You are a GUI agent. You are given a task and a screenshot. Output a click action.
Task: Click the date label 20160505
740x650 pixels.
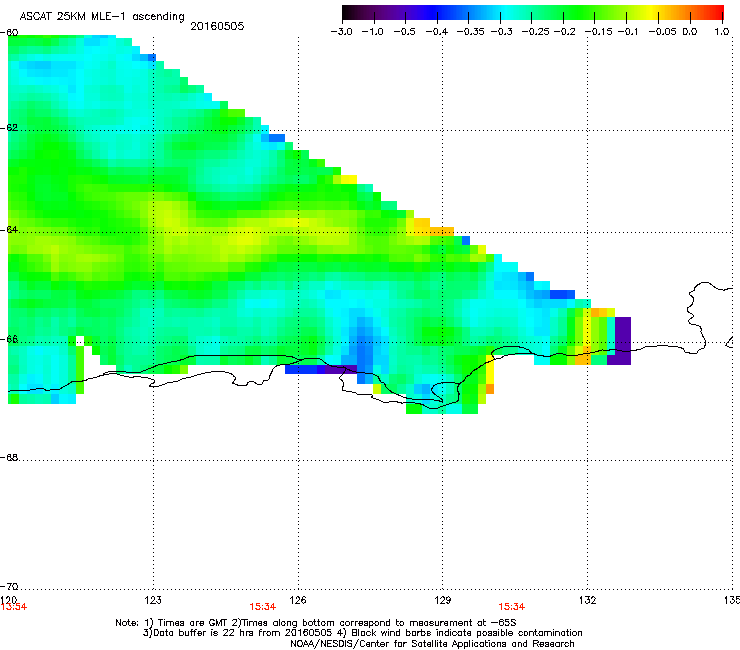click(x=217, y=26)
